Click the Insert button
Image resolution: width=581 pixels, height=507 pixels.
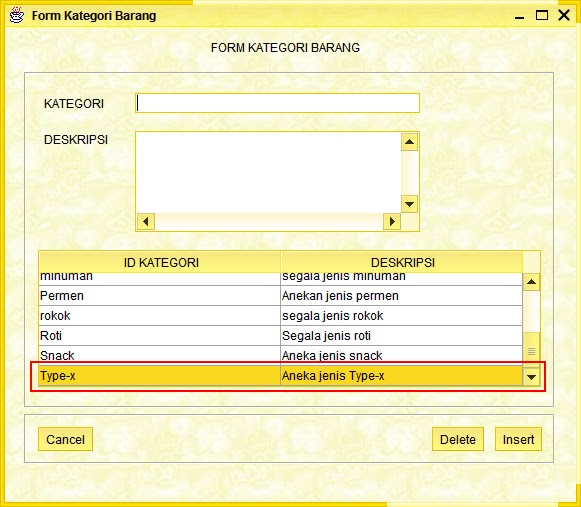pos(518,439)
